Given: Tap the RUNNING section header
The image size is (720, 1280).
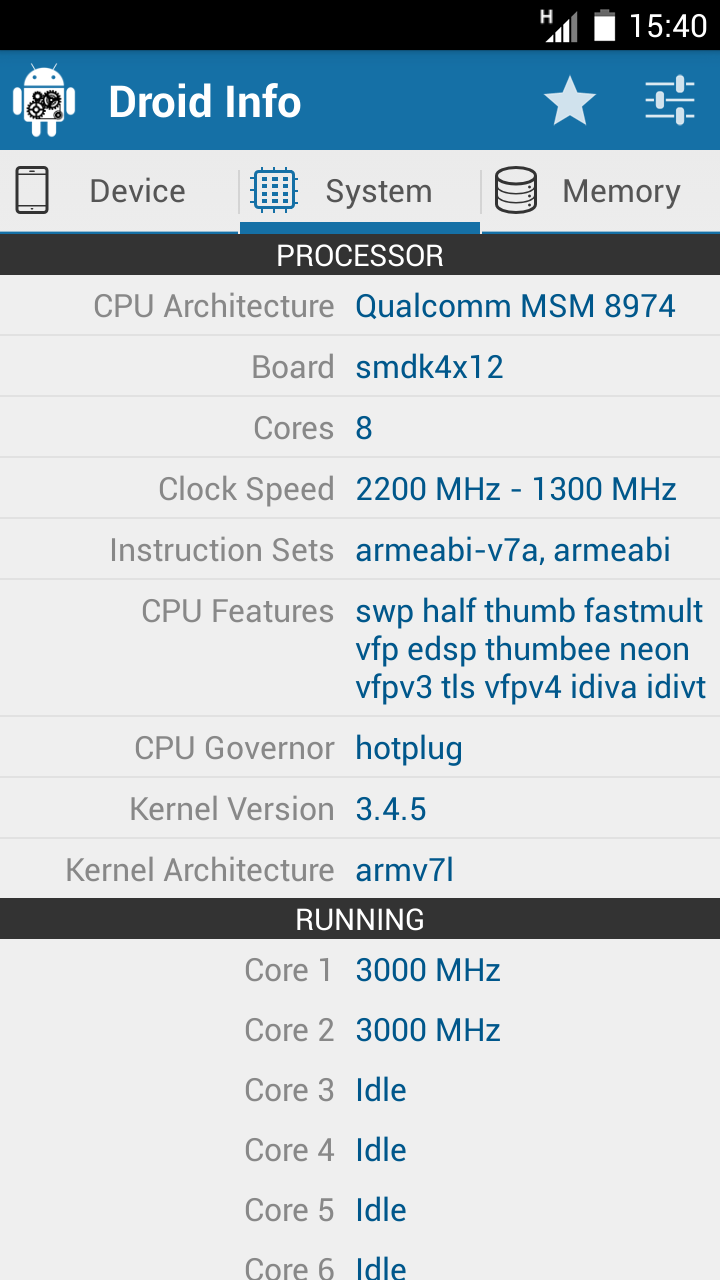Looking at the screenshot, I should point(360,919).
